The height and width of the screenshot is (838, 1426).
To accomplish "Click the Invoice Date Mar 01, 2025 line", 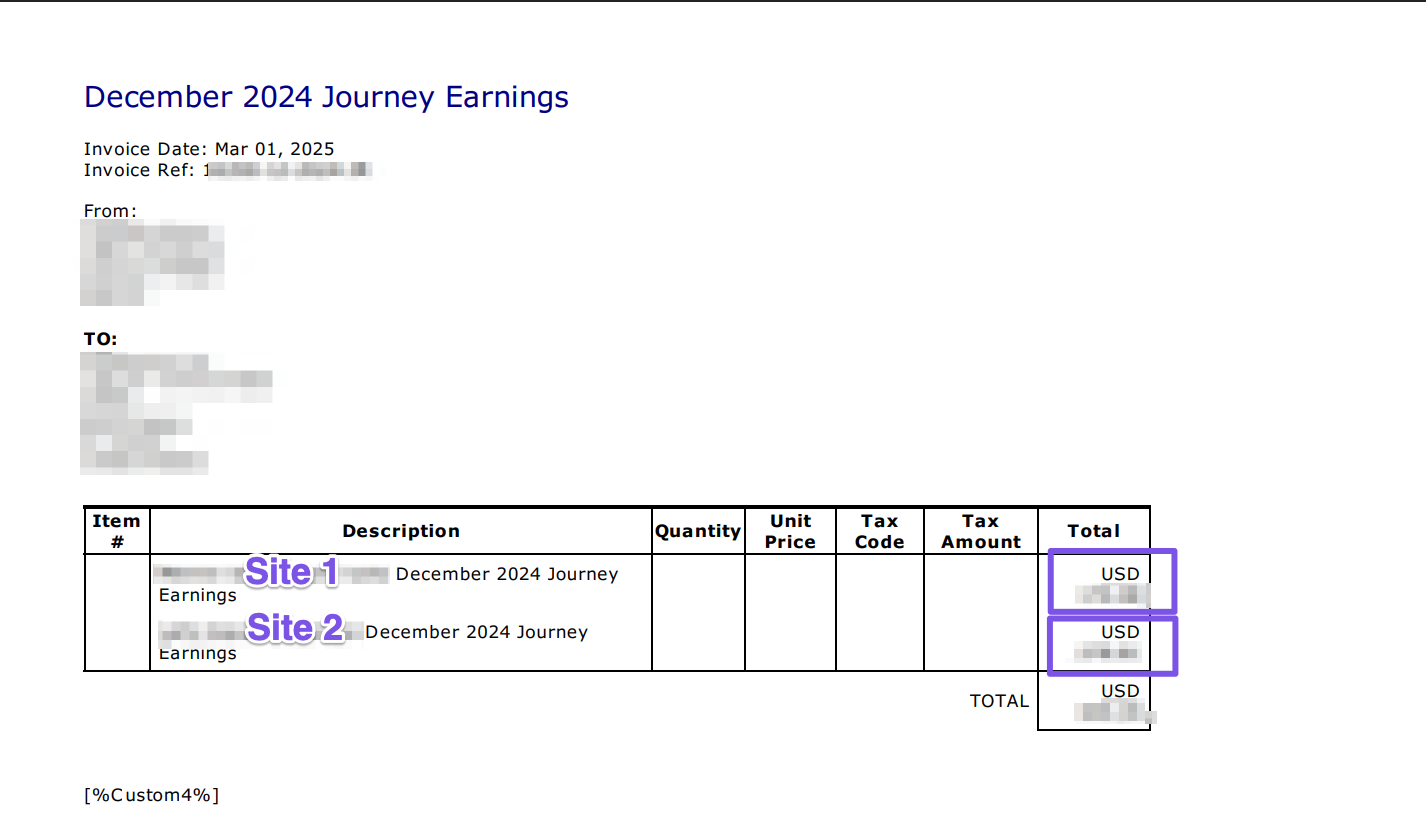I will [x=209, y=149].
